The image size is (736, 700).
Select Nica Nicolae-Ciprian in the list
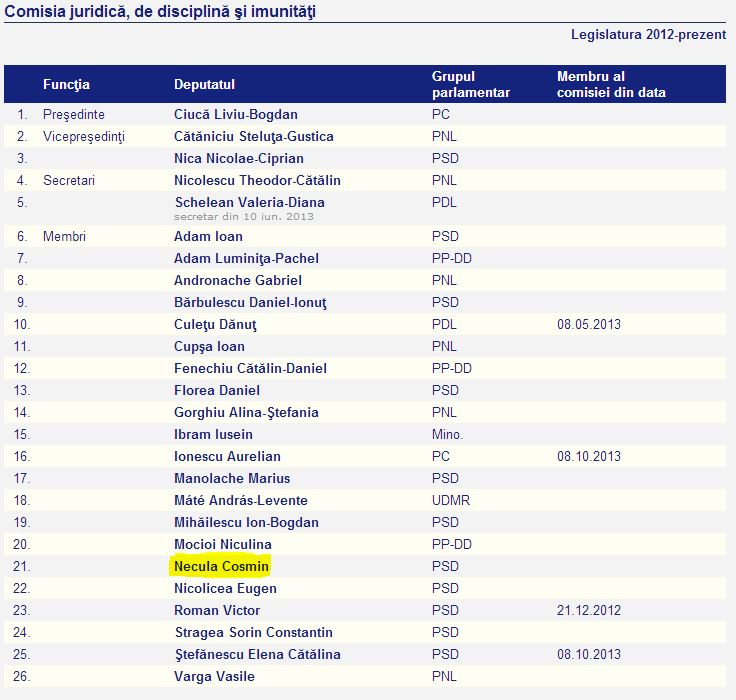point(238,158)
